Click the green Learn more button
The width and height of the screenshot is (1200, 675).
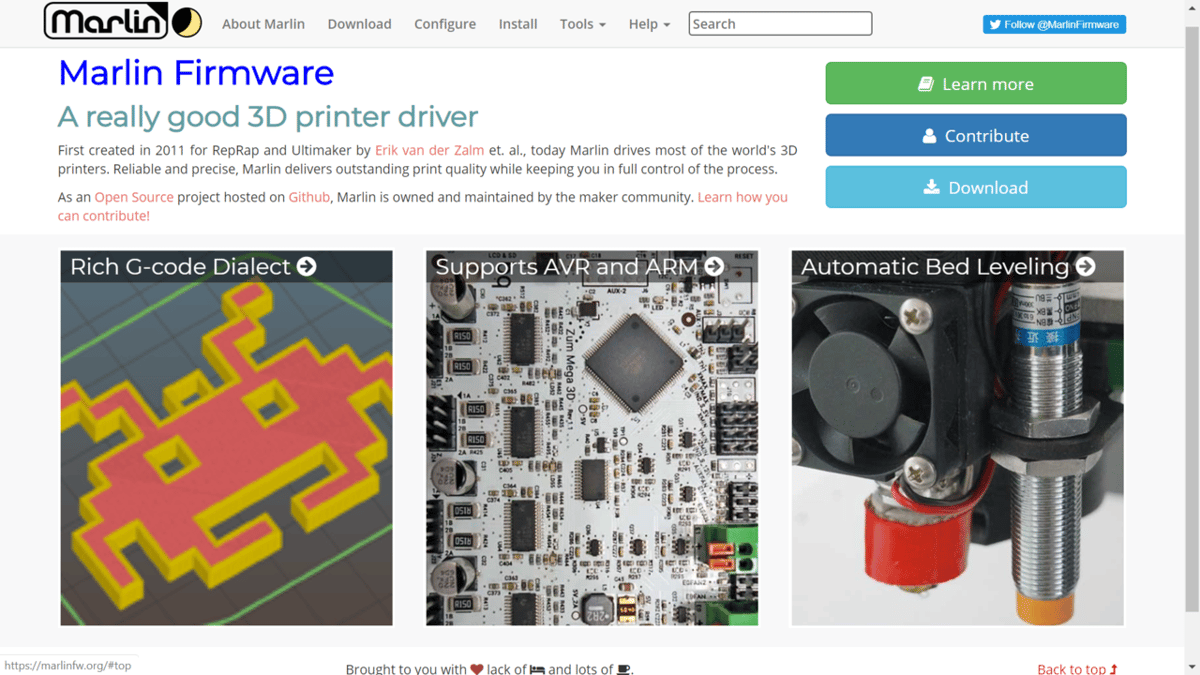pyautogui.click(x=976, y=83)
